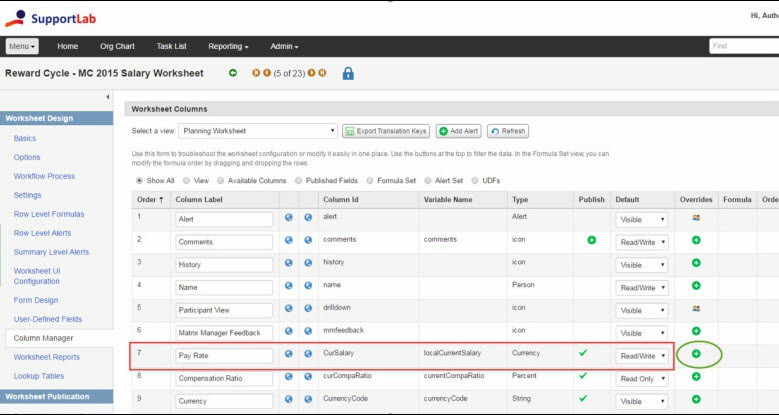This screenshot has height=415, width=779.
Task: Open the Menu dropdown button
Action: tap(22, 46)
